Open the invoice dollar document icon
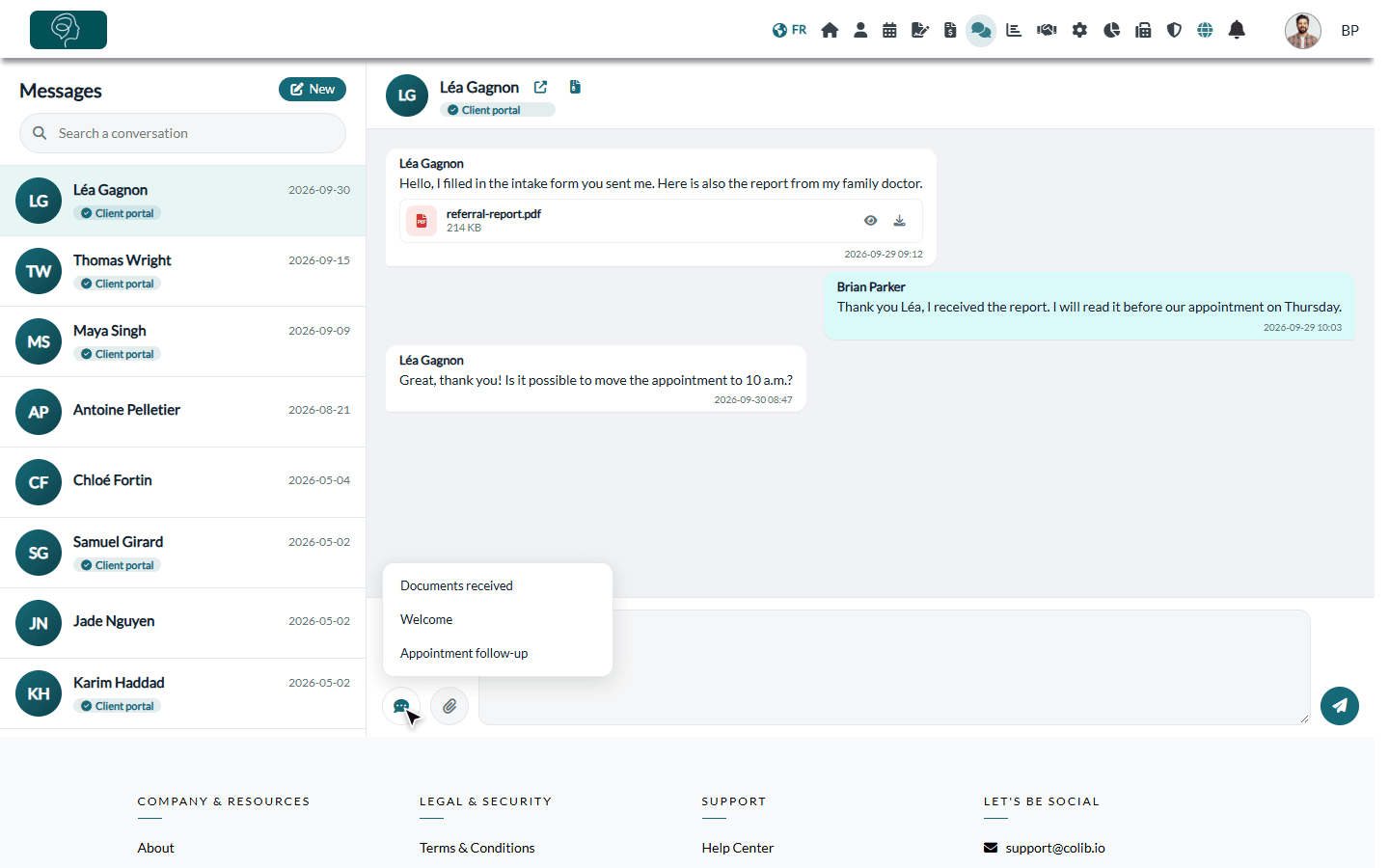Image resolution: width=1389 pixels, height=868 pixels. tap(950, 30)
